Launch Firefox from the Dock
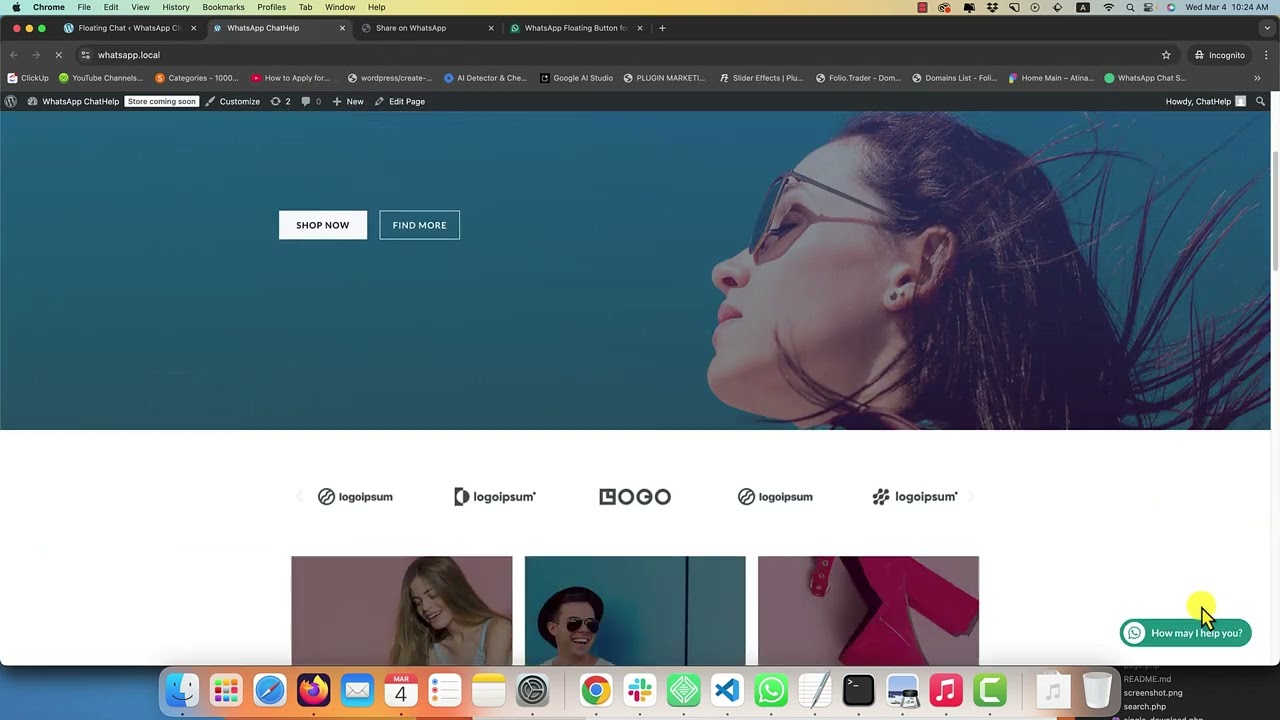 pos(314,690)
